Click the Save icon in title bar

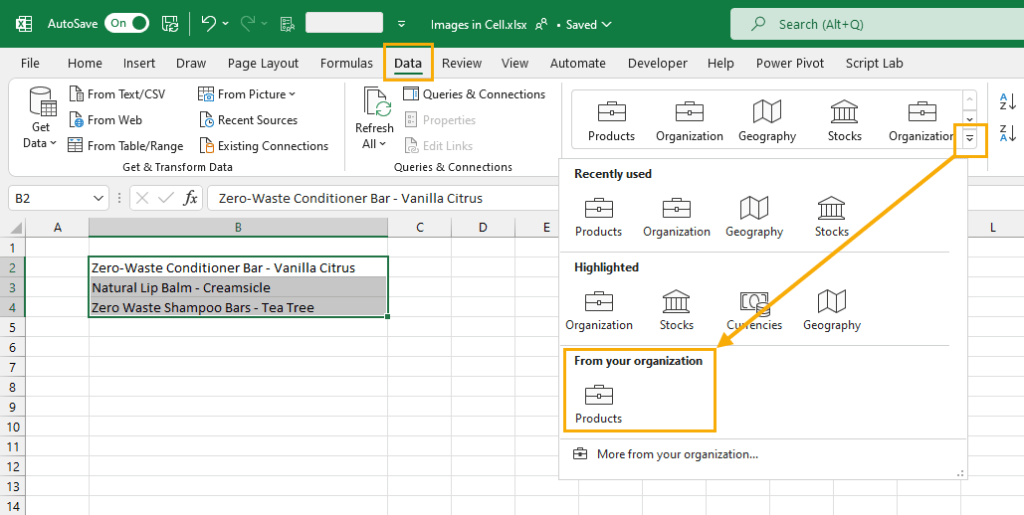[170, 24]
